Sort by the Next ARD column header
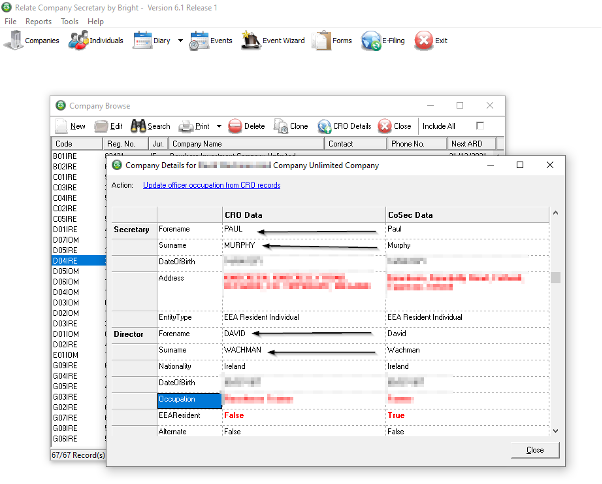The width and height of the screenshot is (602, 484). tap(471, 144)
